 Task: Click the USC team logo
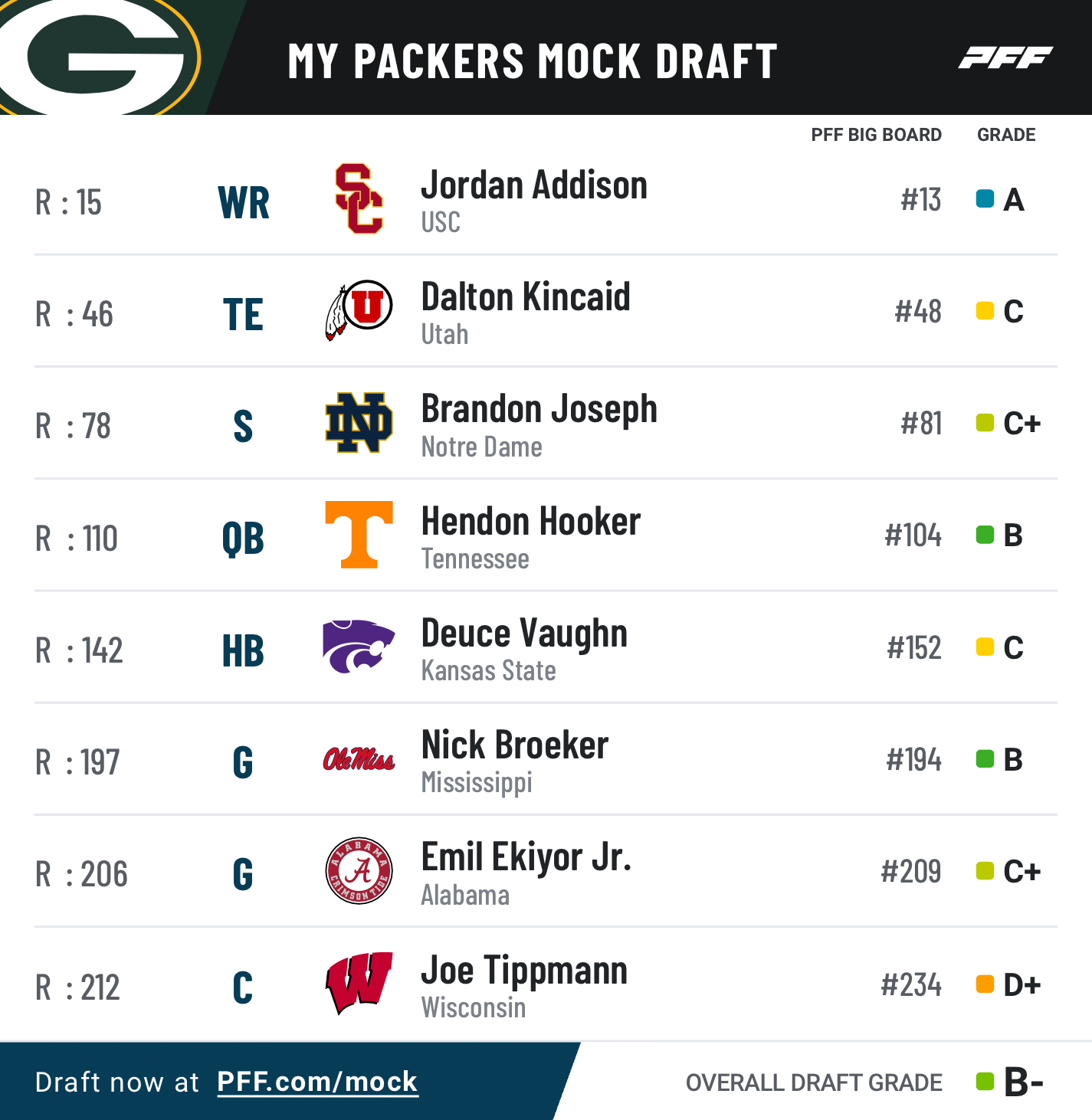pyautogui.click(x=359, y=198)
